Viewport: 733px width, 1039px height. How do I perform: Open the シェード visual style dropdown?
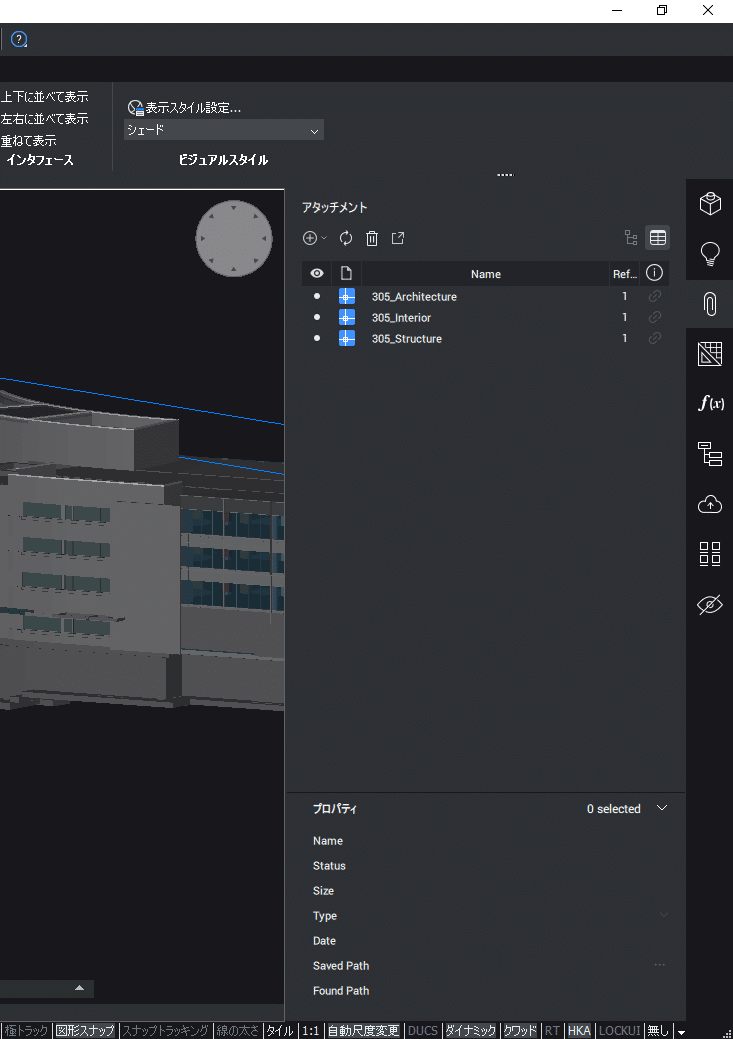pos(224,130)
